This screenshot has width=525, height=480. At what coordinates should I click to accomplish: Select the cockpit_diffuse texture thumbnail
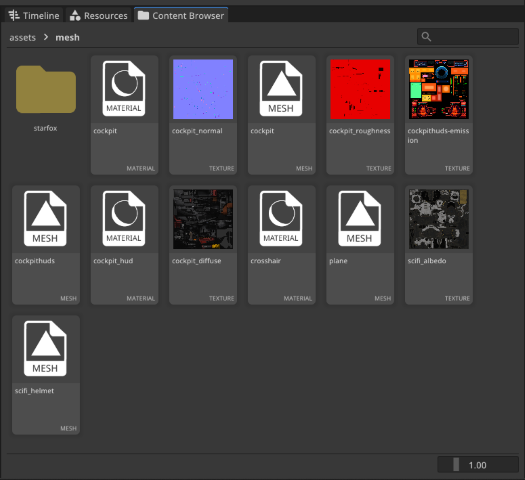[203, 219]
